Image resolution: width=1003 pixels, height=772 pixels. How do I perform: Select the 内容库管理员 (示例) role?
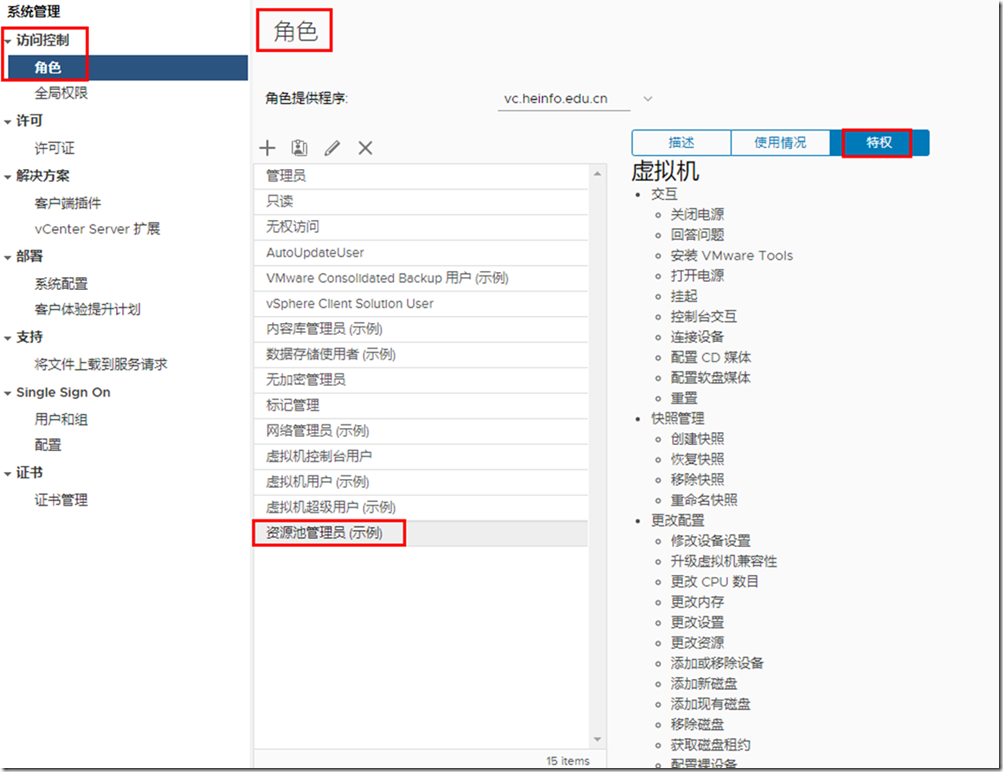[421, 329]
